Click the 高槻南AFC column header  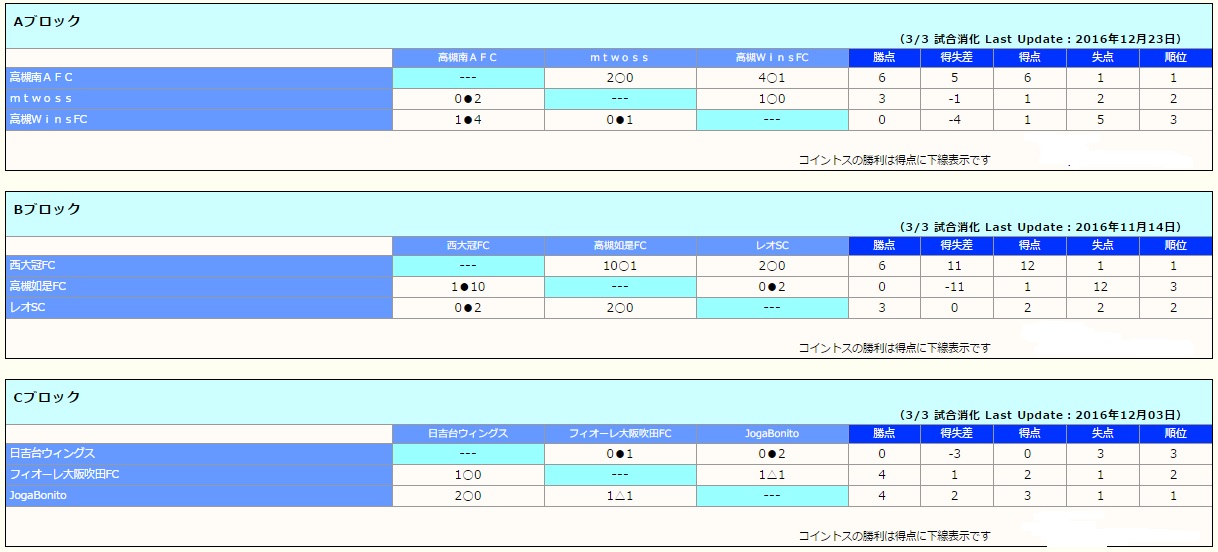[x=468, y=58]
